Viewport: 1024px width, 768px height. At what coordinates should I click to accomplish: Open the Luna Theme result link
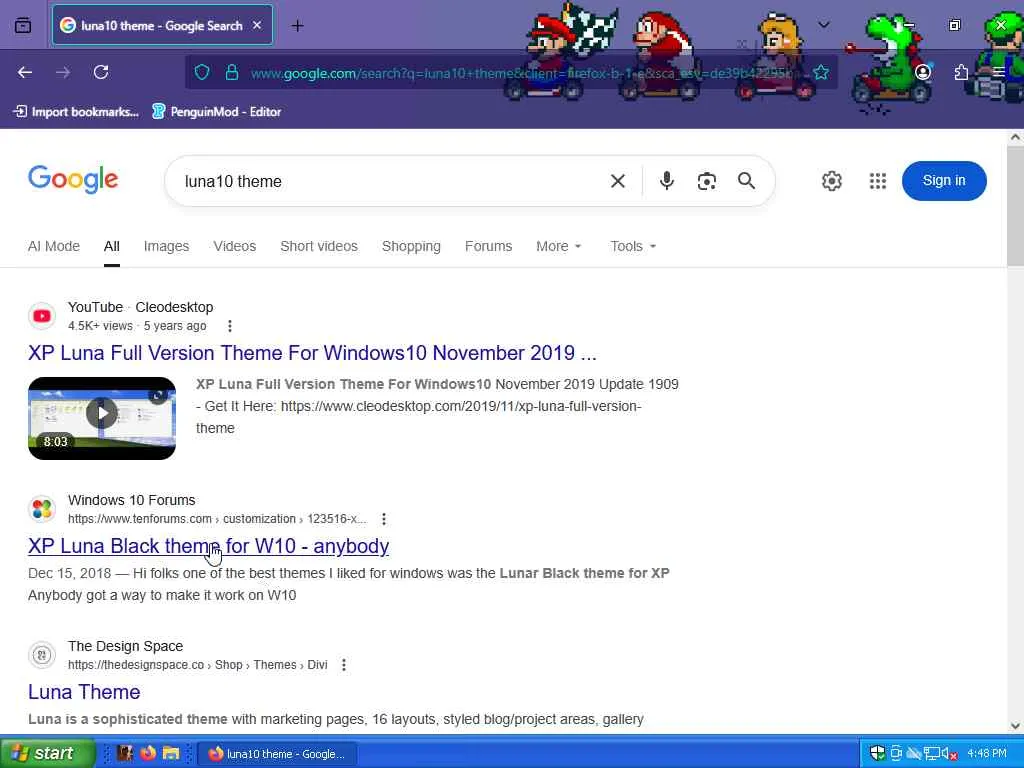click(x=84, y=692)
